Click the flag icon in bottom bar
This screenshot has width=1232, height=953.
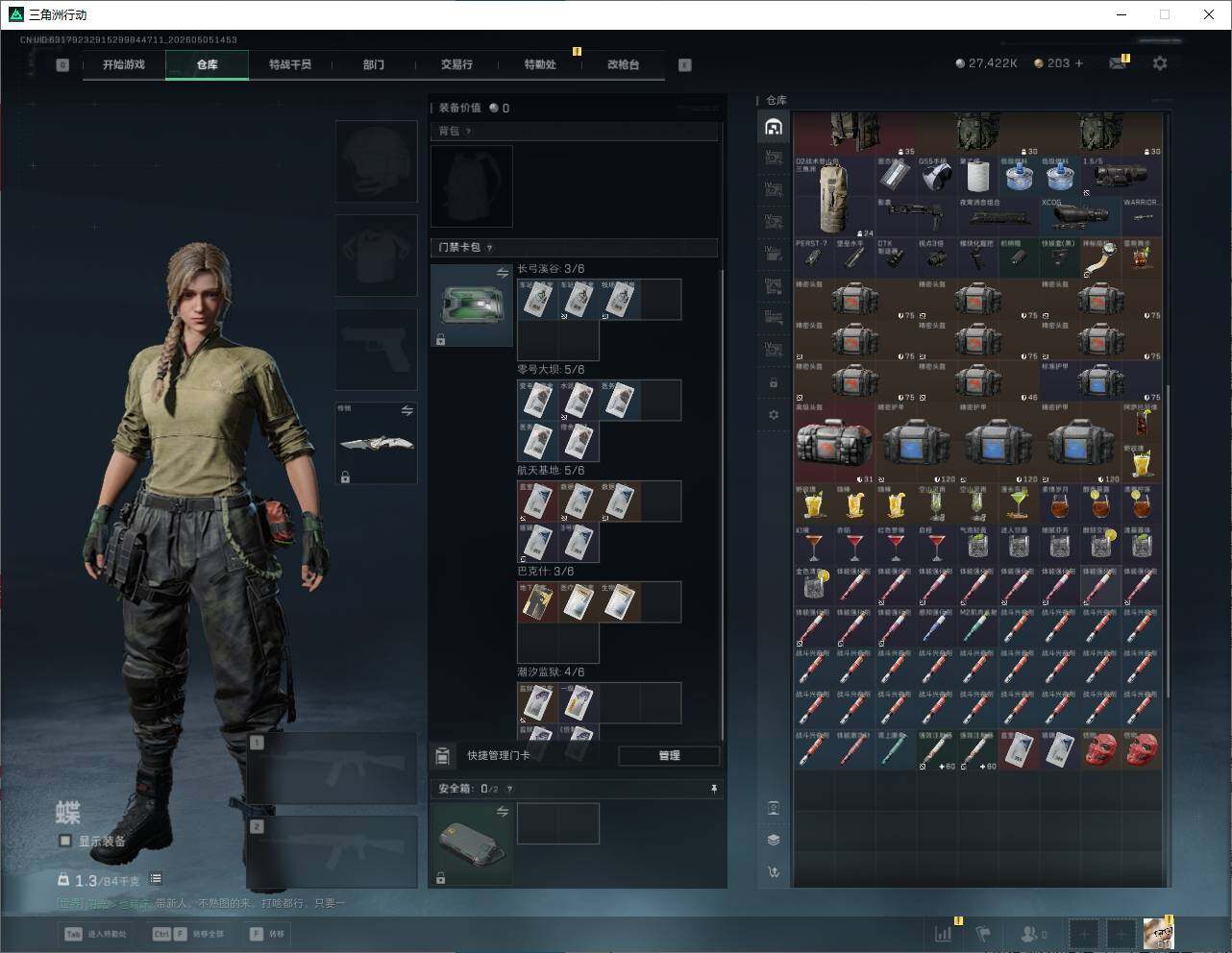pos(983,934)
